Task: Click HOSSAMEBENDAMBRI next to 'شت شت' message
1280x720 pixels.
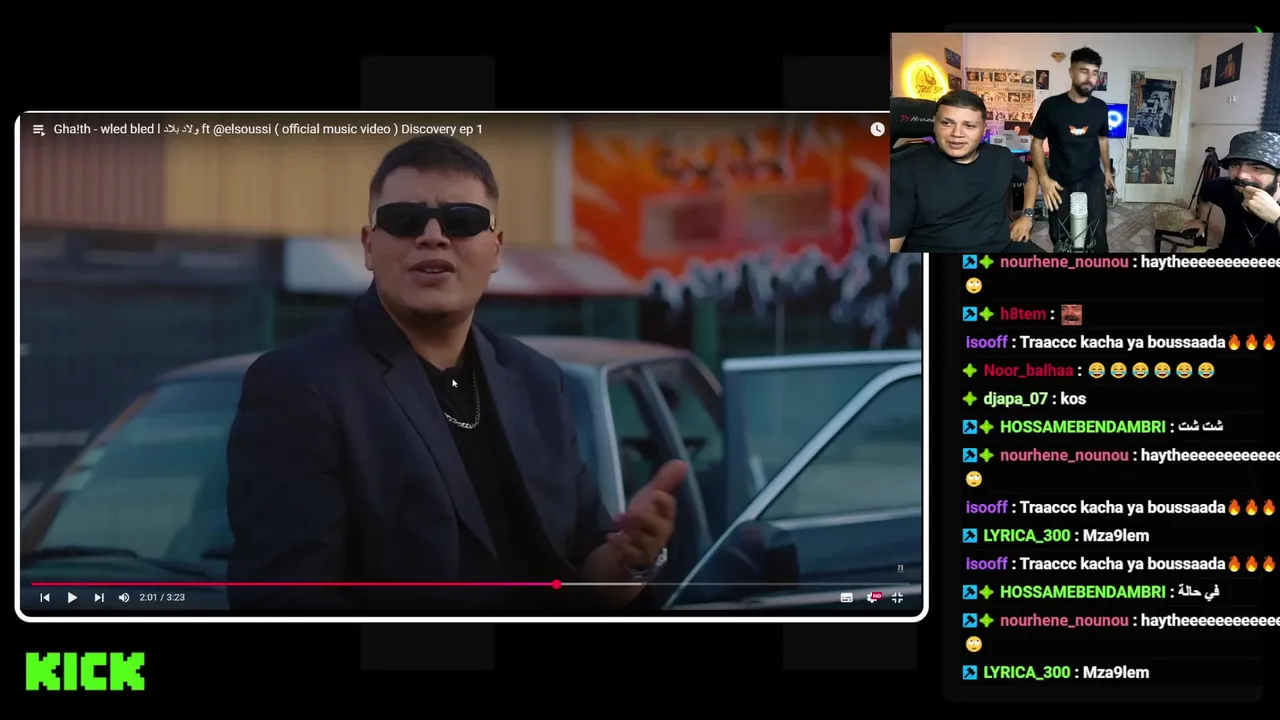Action: 1082,427
